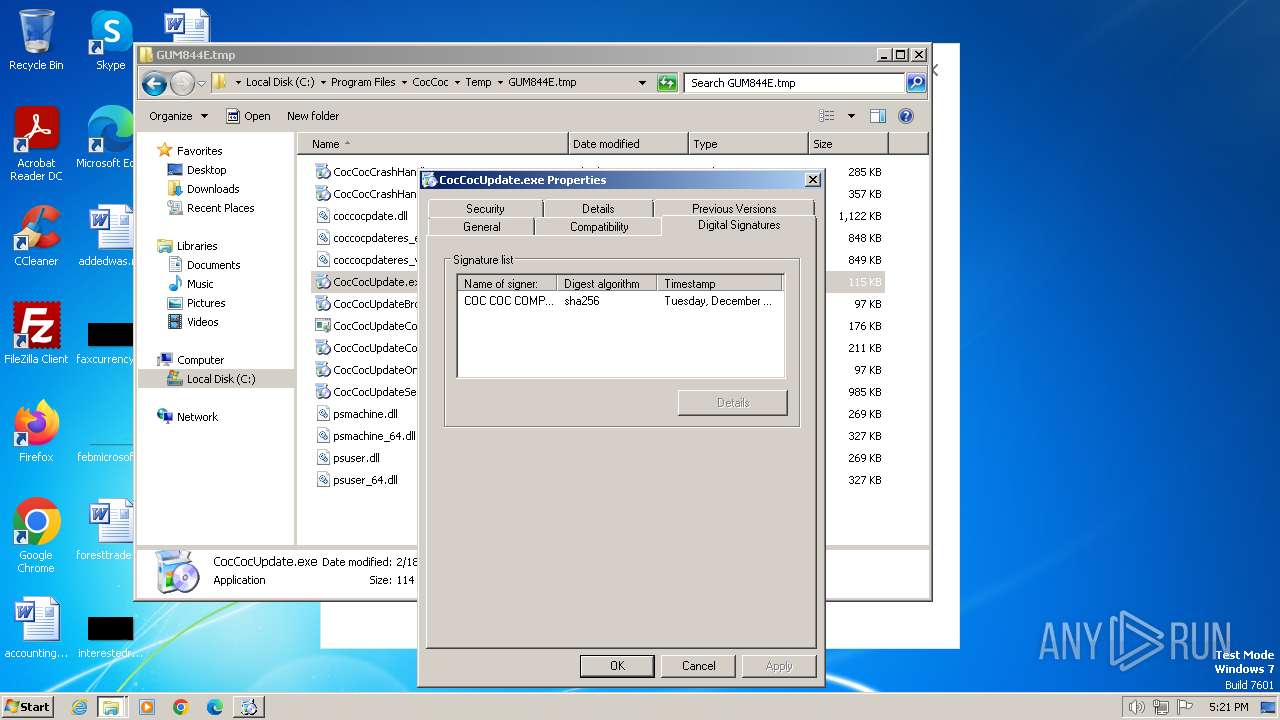Open Google Chrome desktop shortcut

click(x=36, y=536)
